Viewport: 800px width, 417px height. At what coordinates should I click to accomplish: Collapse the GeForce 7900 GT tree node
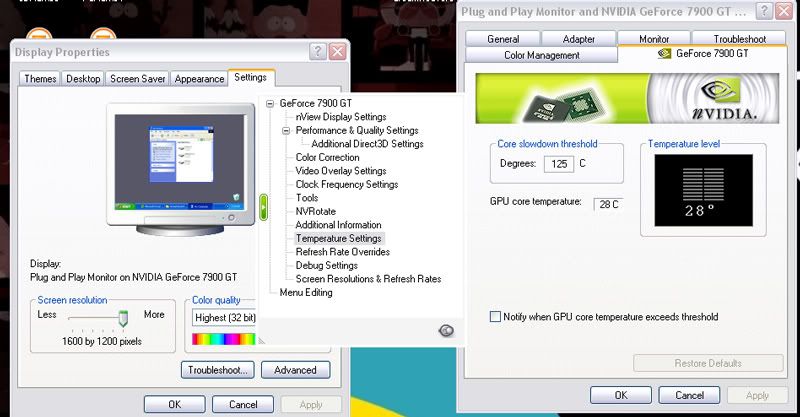point(270,104)
